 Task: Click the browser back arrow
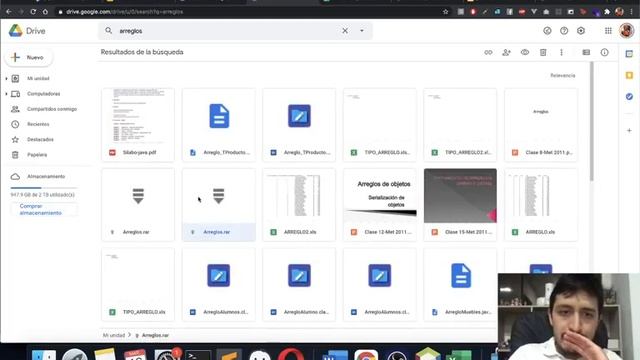9,12
